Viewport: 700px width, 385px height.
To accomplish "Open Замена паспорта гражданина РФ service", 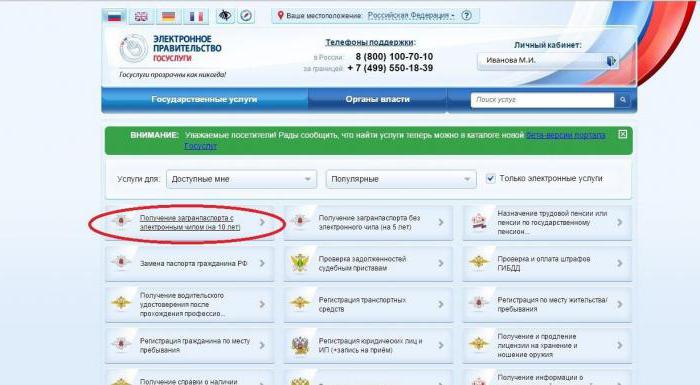I will click(193, 264).
